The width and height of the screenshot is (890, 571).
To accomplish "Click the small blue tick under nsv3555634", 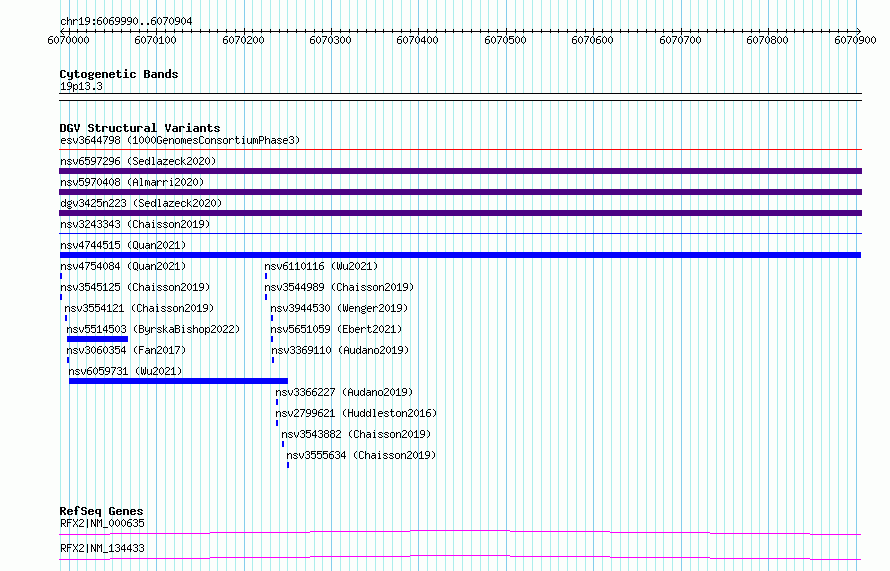I will coord(288,465).
